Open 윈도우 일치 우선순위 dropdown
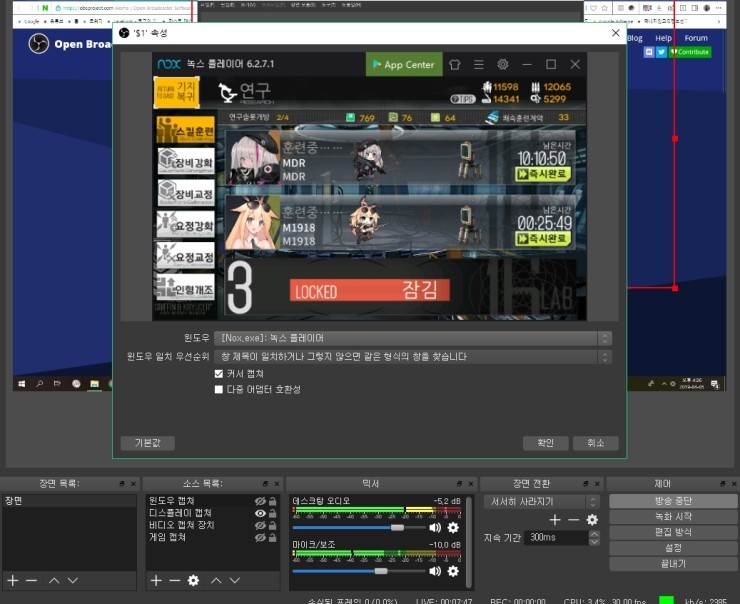 tap(413, 357)
